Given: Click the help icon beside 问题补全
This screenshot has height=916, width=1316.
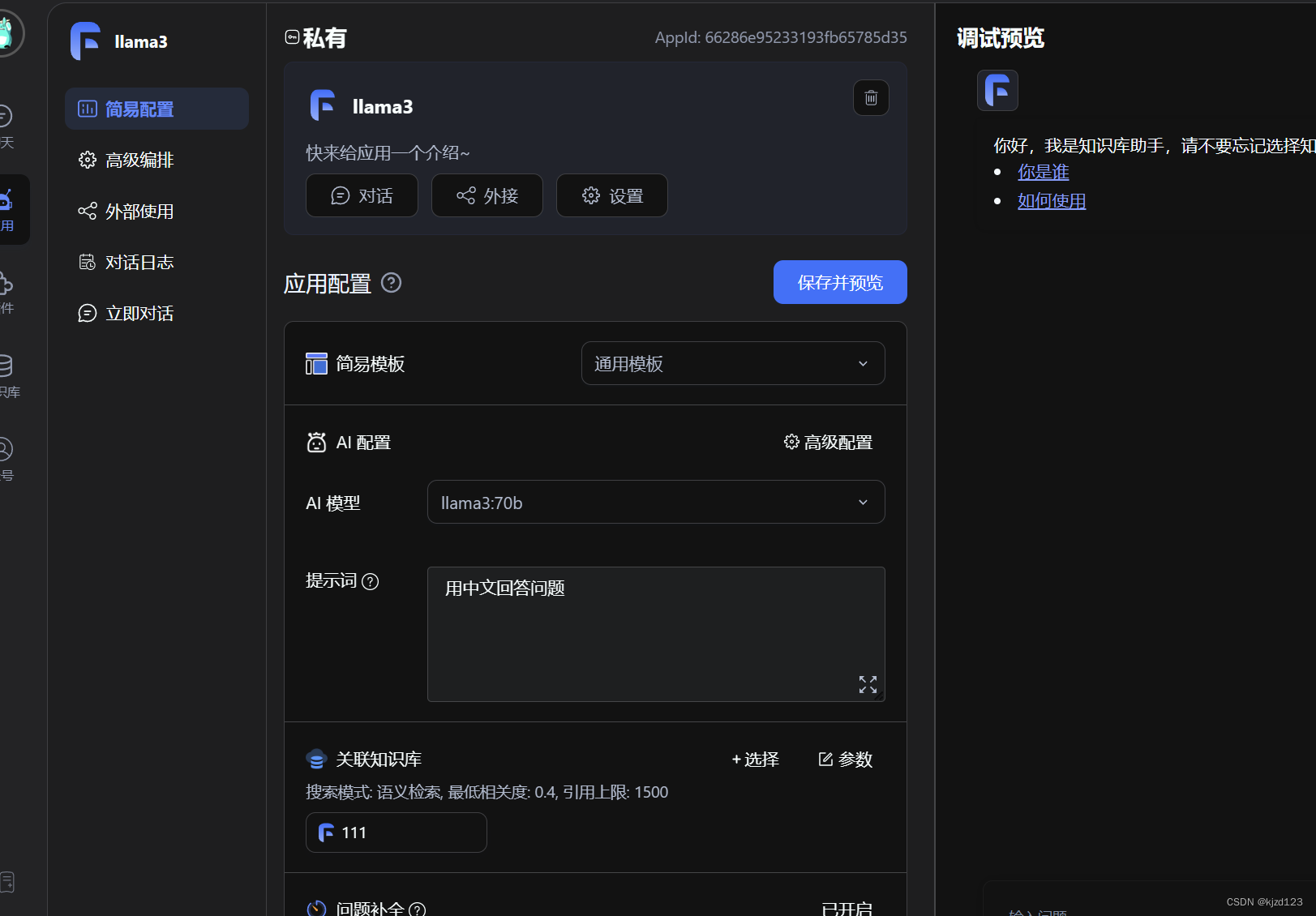Looking at the screenshot, I should (x=417, y=910).
